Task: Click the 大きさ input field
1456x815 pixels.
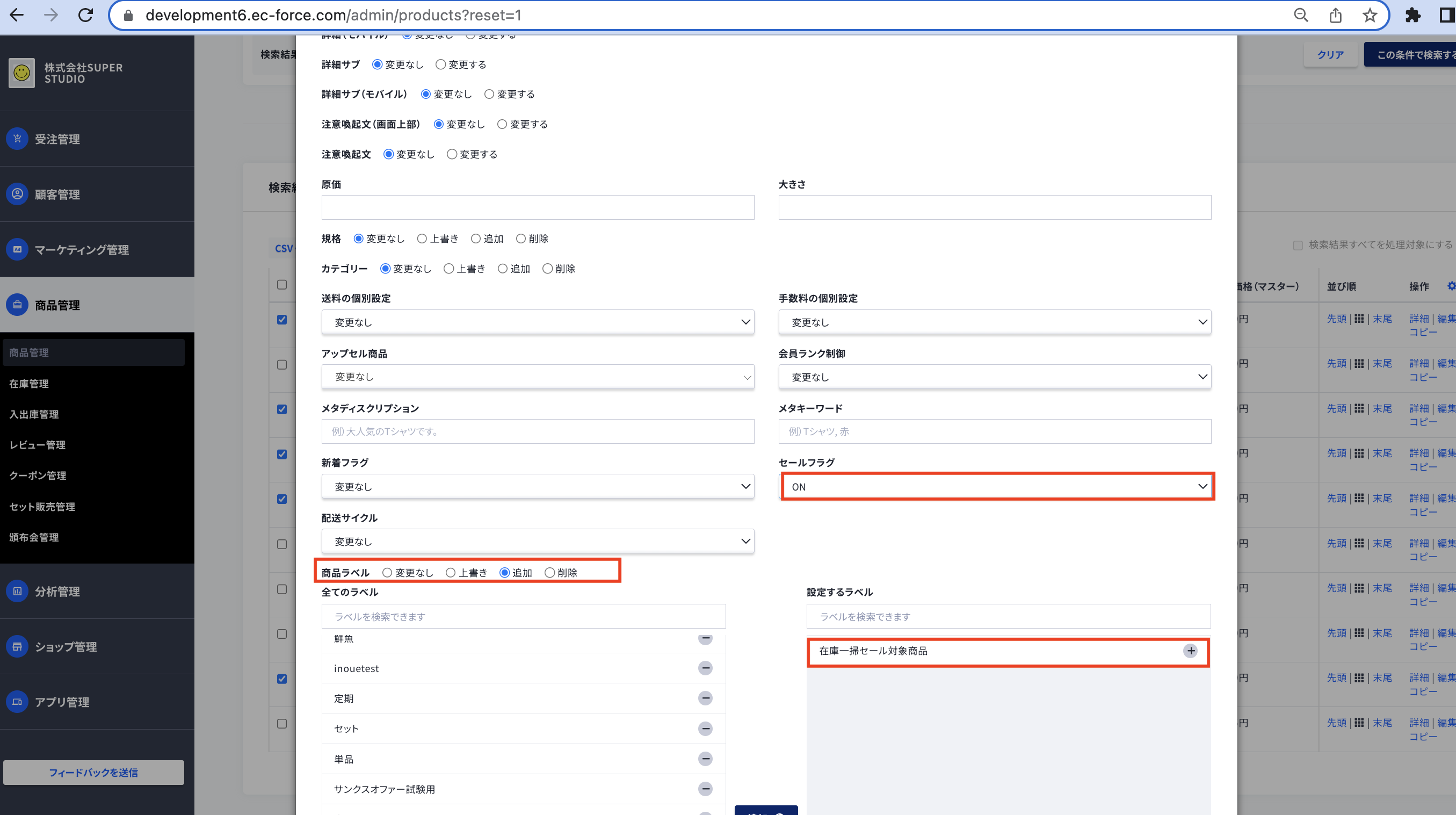Action: pos(995,207)
